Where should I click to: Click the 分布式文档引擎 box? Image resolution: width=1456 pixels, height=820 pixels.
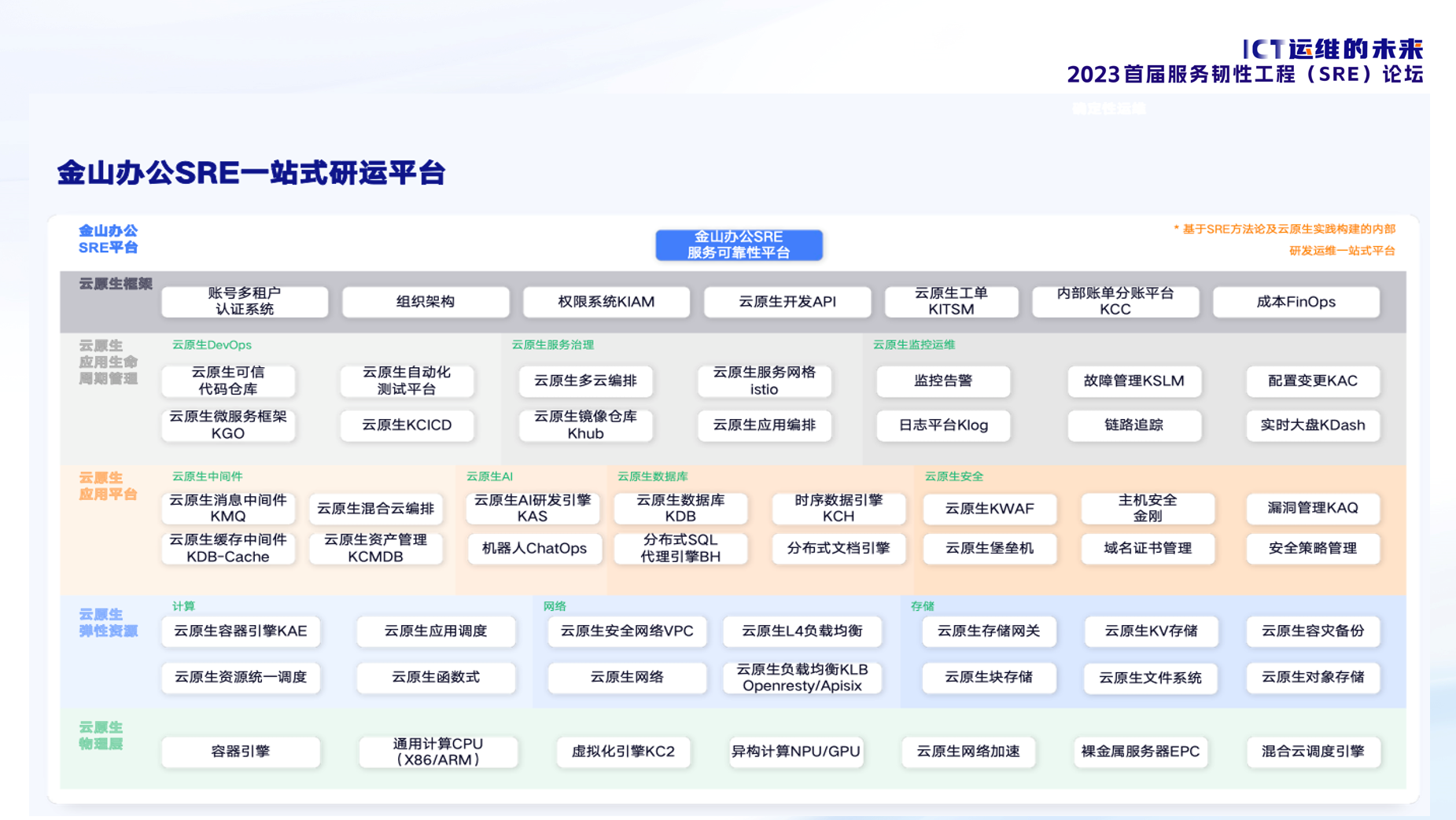tap(839, 548)
